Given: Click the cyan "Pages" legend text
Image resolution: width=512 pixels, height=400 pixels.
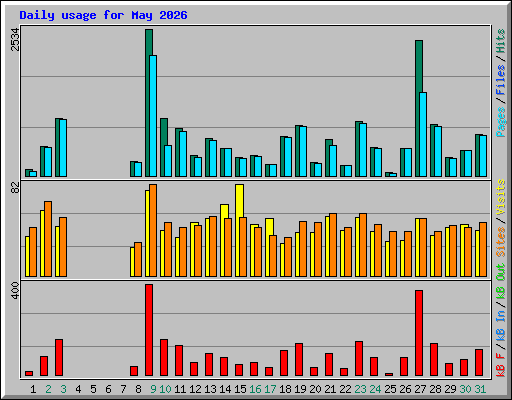Looking at the screenshot, I should 501,122.
